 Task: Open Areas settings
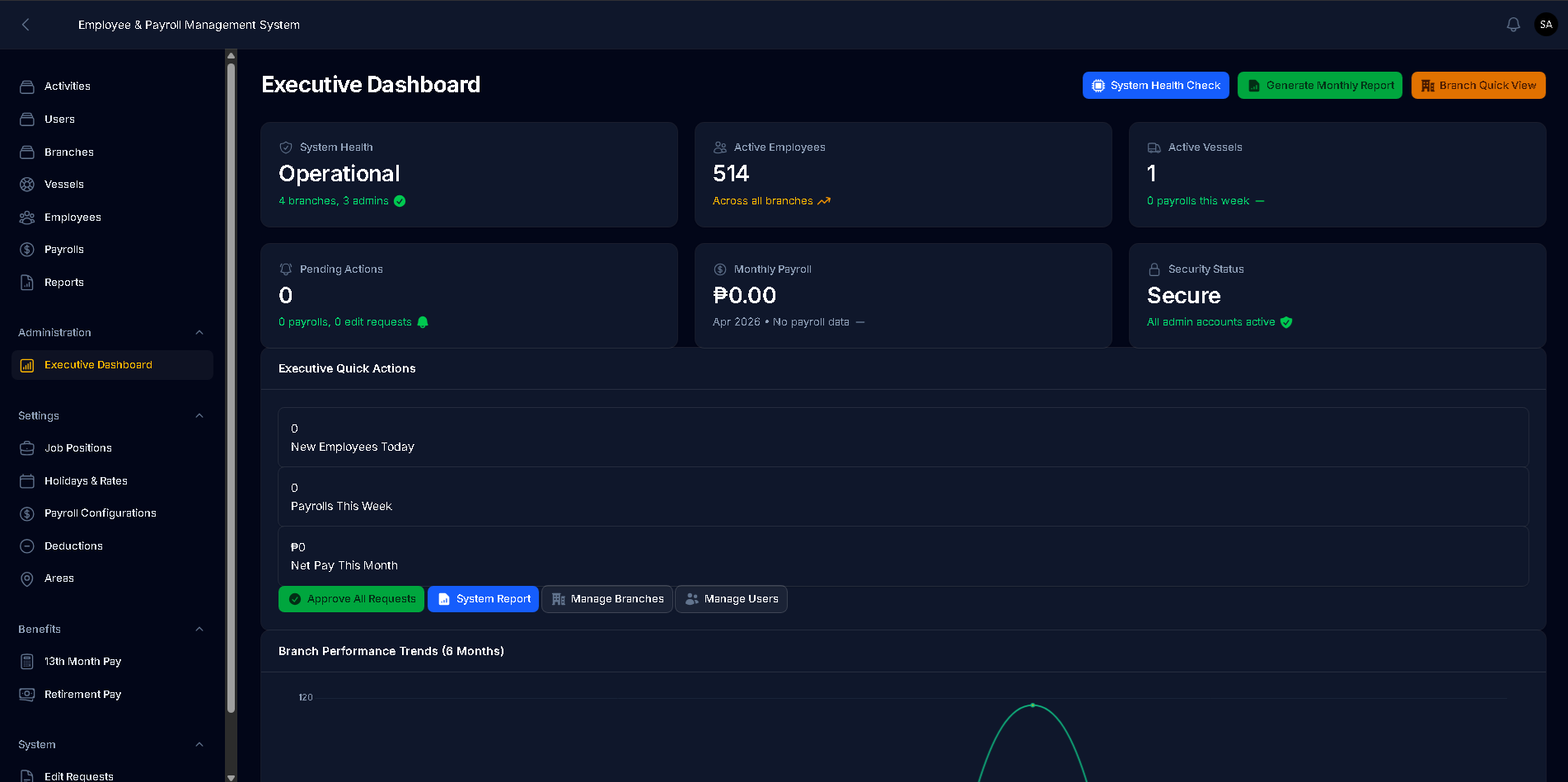tap(112, 578)
